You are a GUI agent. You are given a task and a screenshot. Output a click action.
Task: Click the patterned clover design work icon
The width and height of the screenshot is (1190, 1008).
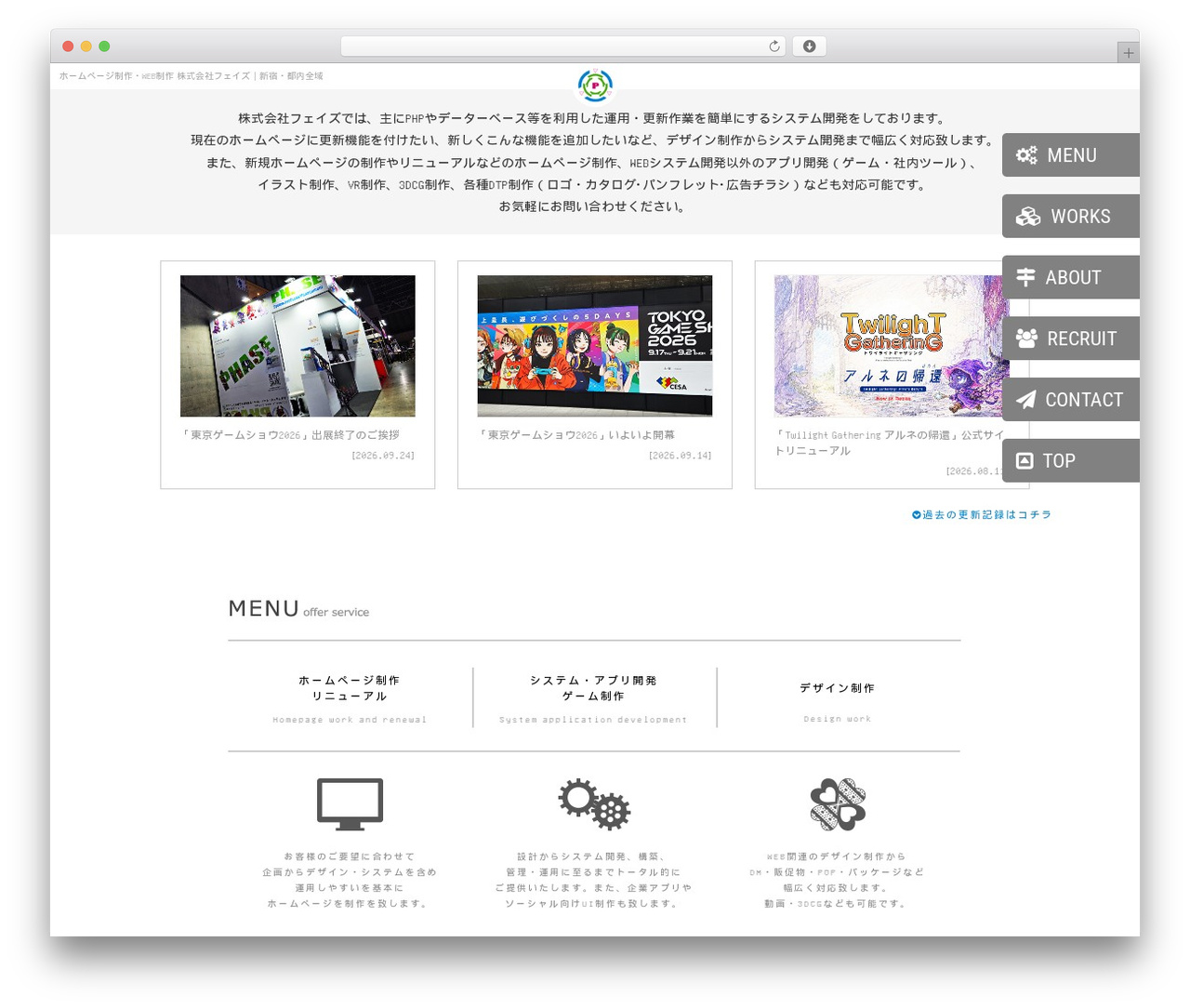click(838, 804)
